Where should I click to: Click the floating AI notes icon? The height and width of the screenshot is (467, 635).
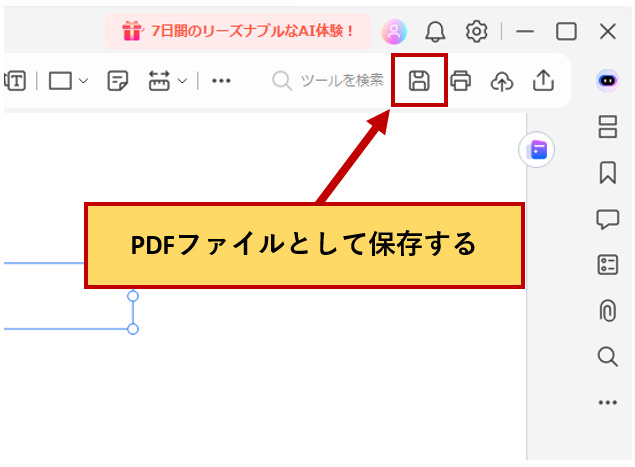[x=537, y=150]
